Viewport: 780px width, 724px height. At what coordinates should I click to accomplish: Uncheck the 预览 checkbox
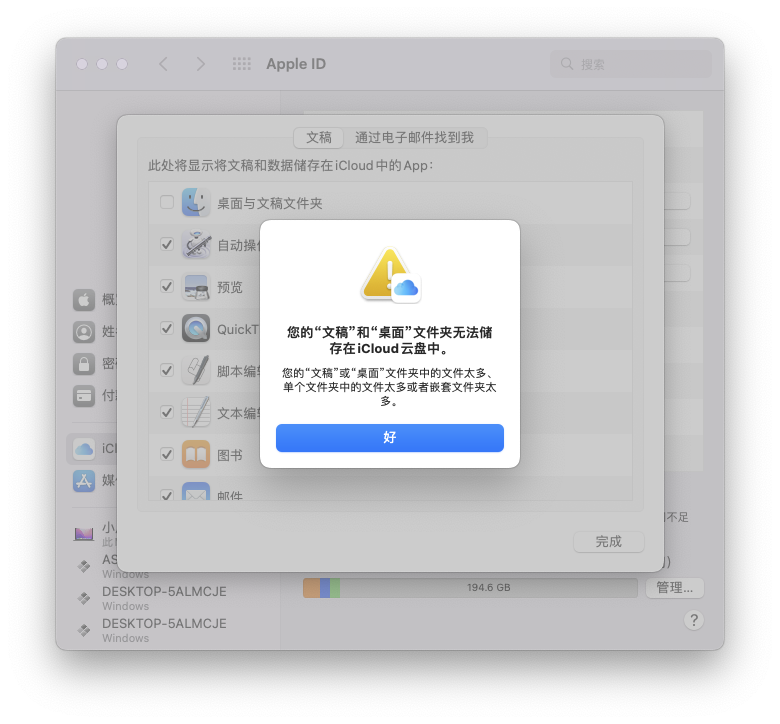tap(167, 286)
